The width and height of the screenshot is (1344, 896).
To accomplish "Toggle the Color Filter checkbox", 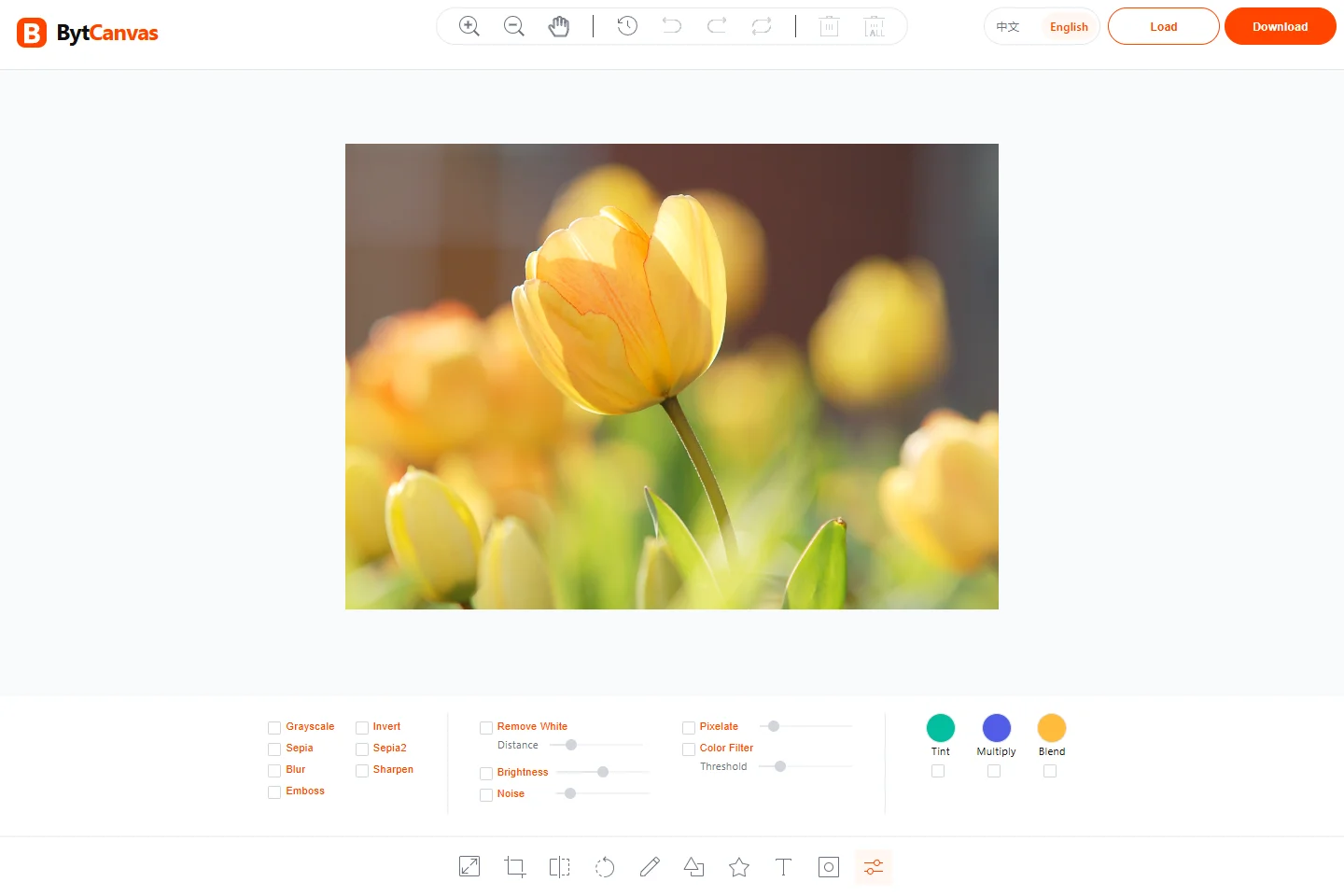I will [689, 749].
